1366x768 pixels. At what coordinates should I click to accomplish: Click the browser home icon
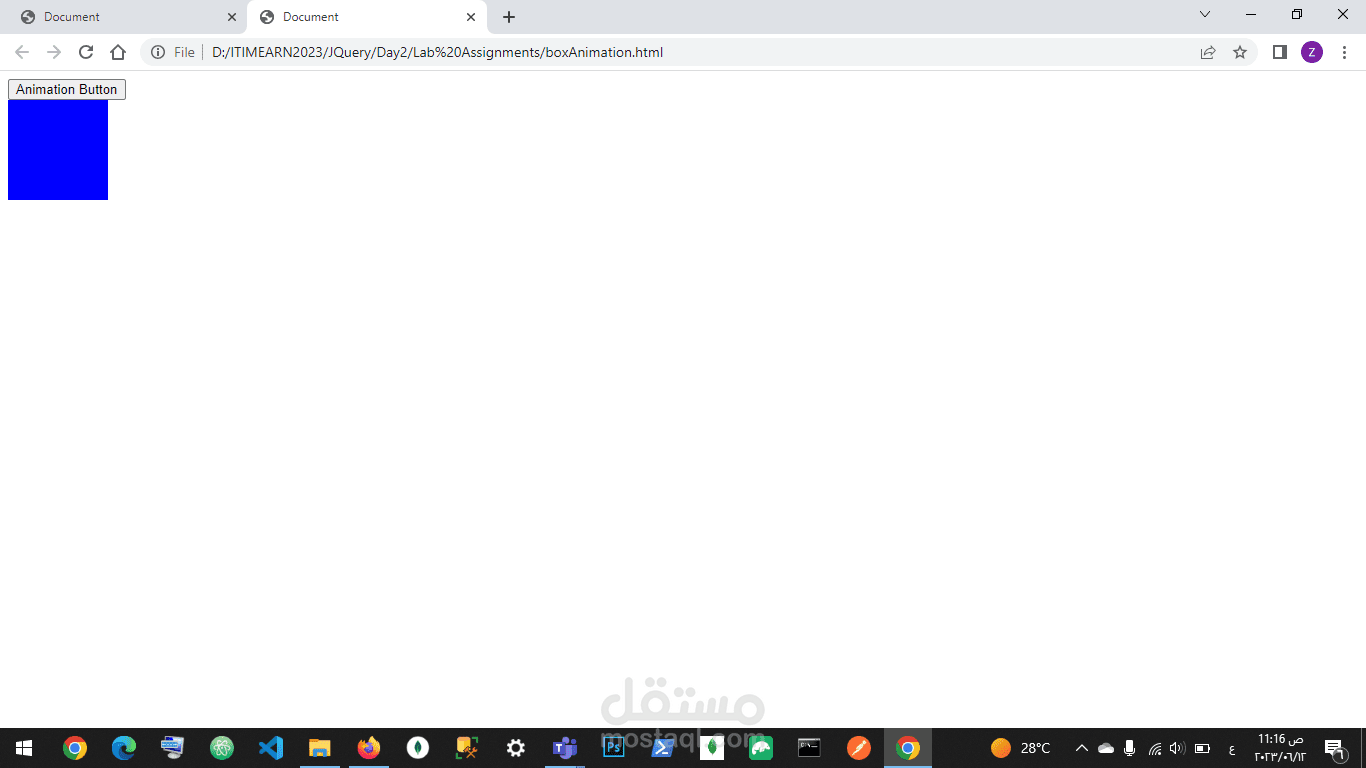pos(118,52)
